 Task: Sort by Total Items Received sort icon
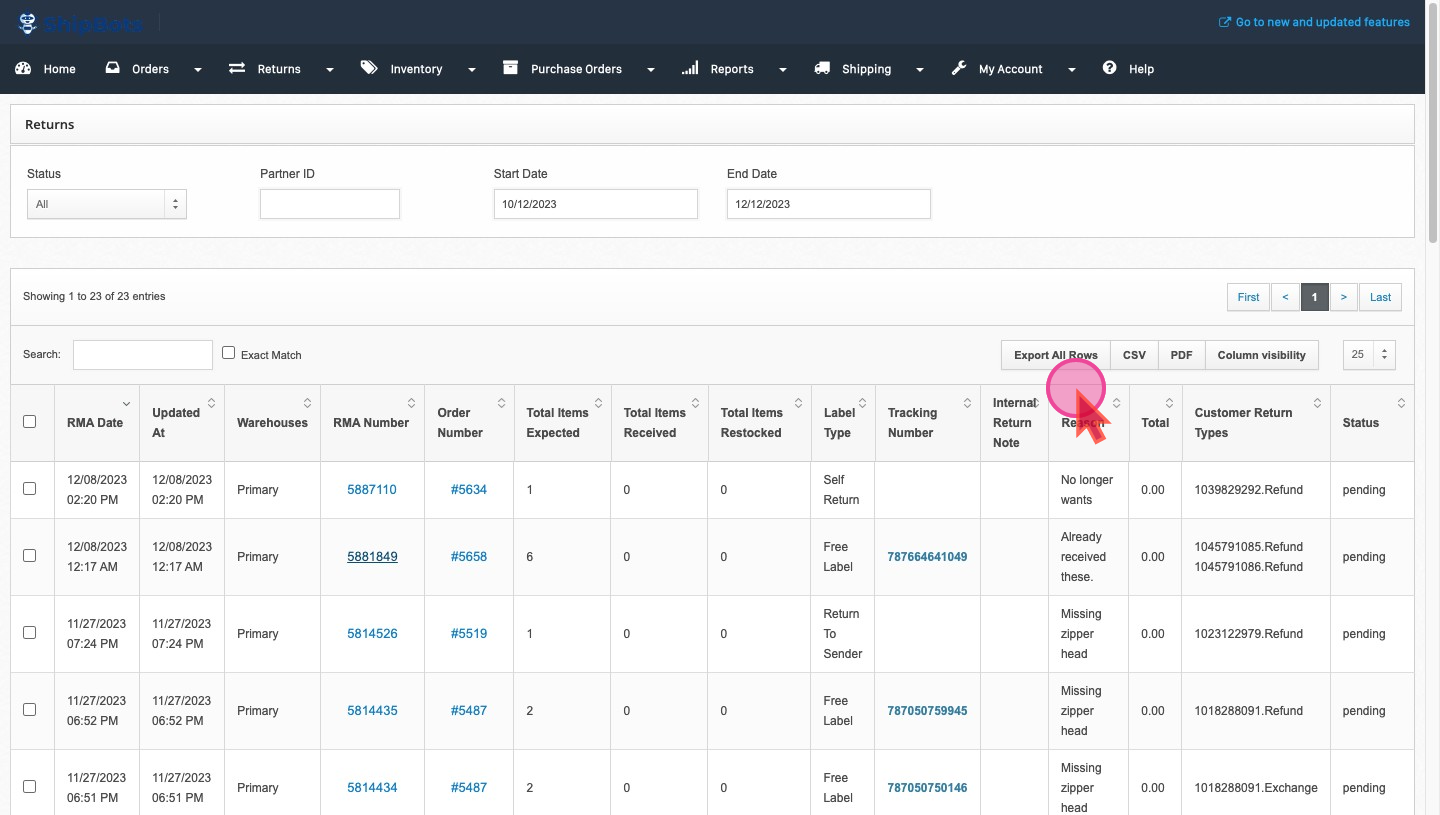click(x=695, y=403)
